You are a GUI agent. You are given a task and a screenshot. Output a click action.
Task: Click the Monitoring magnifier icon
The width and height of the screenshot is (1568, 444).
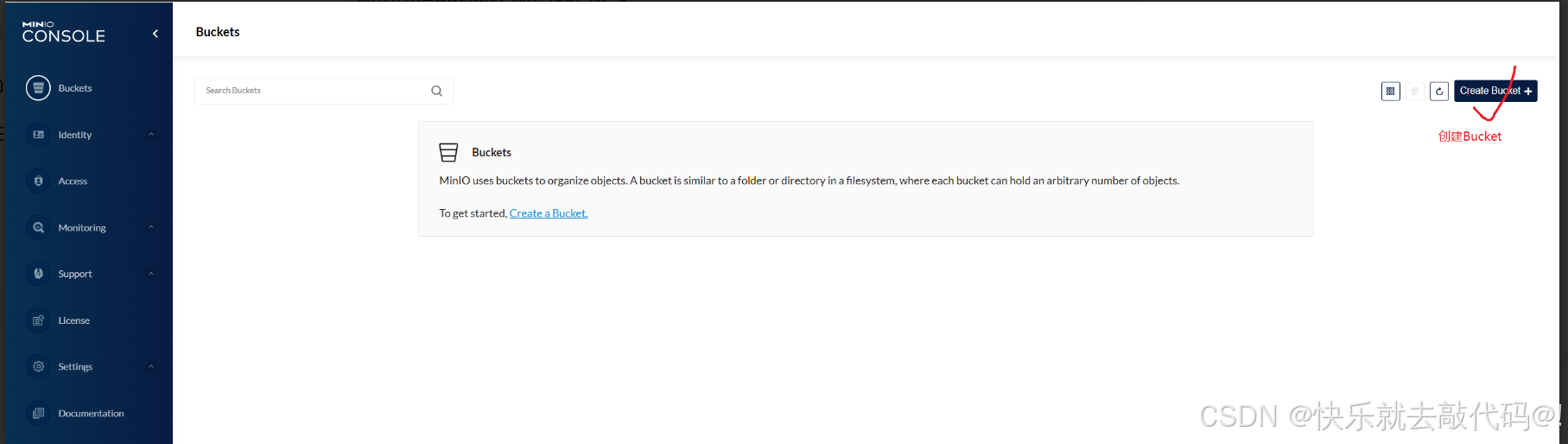tap(38, 228)
